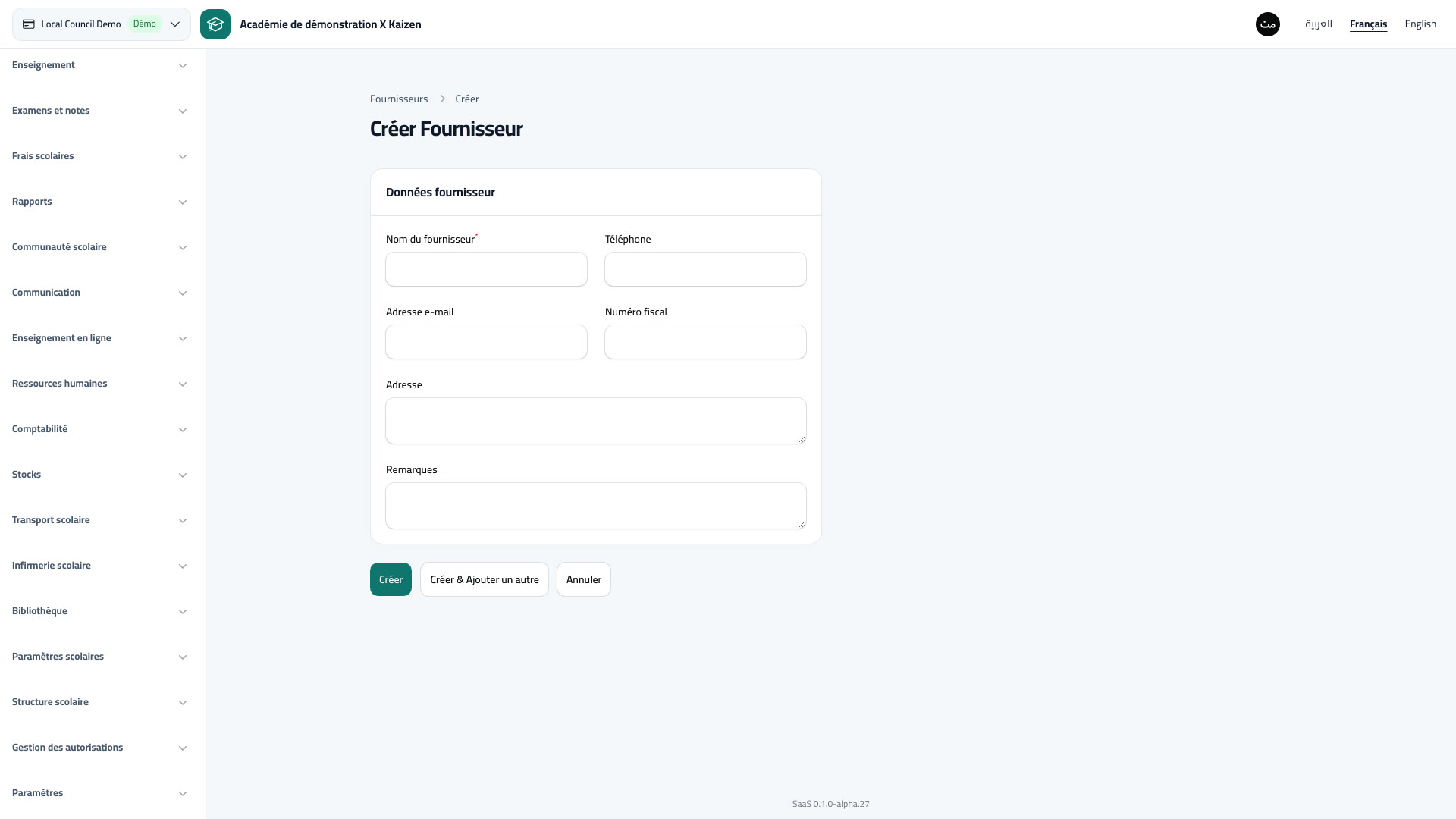Click the Numéro fiscal field
Image resolution: width=1456 pixels, height=819 pixels.
(705, 342)
